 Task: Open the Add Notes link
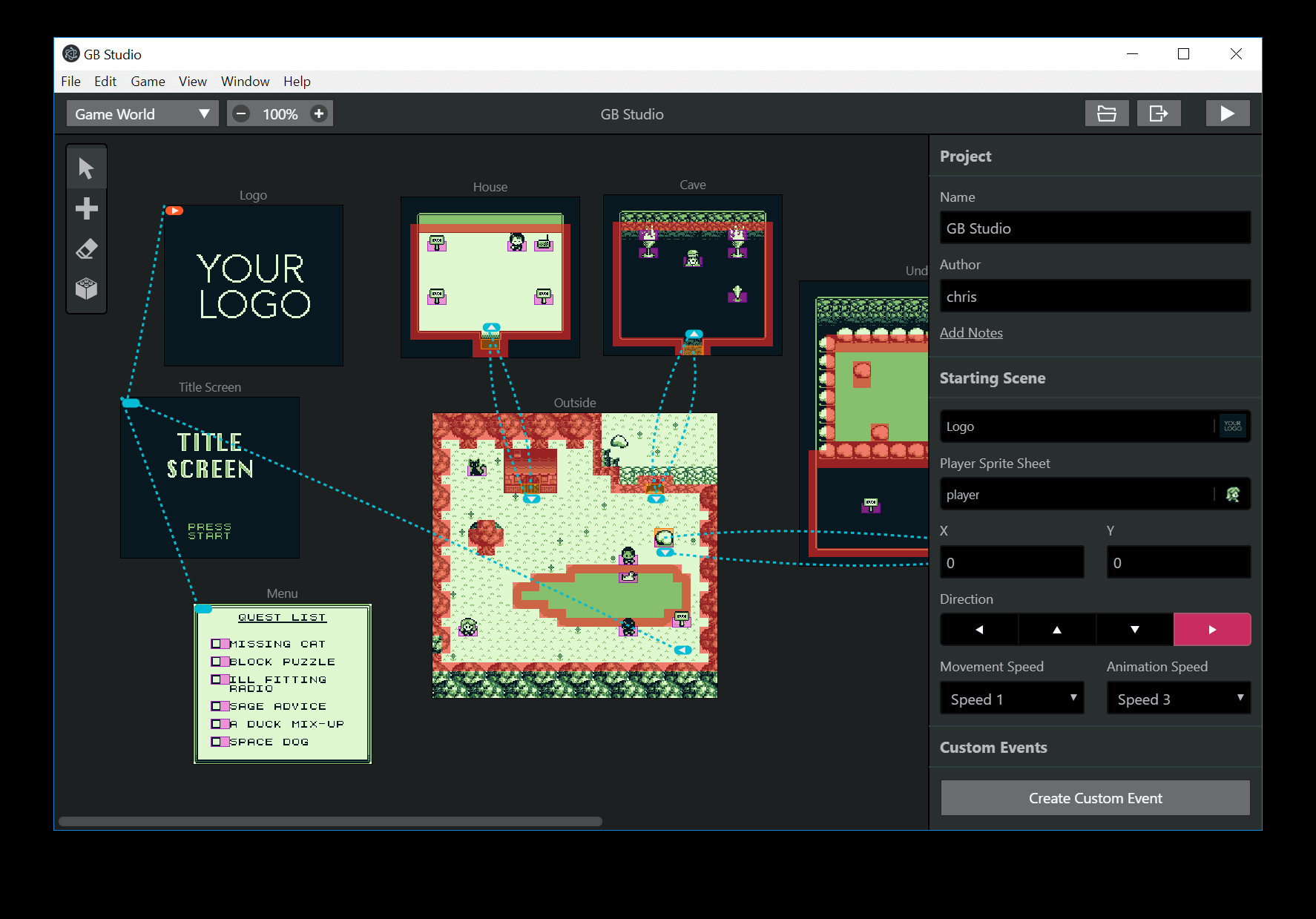[971, 333]
